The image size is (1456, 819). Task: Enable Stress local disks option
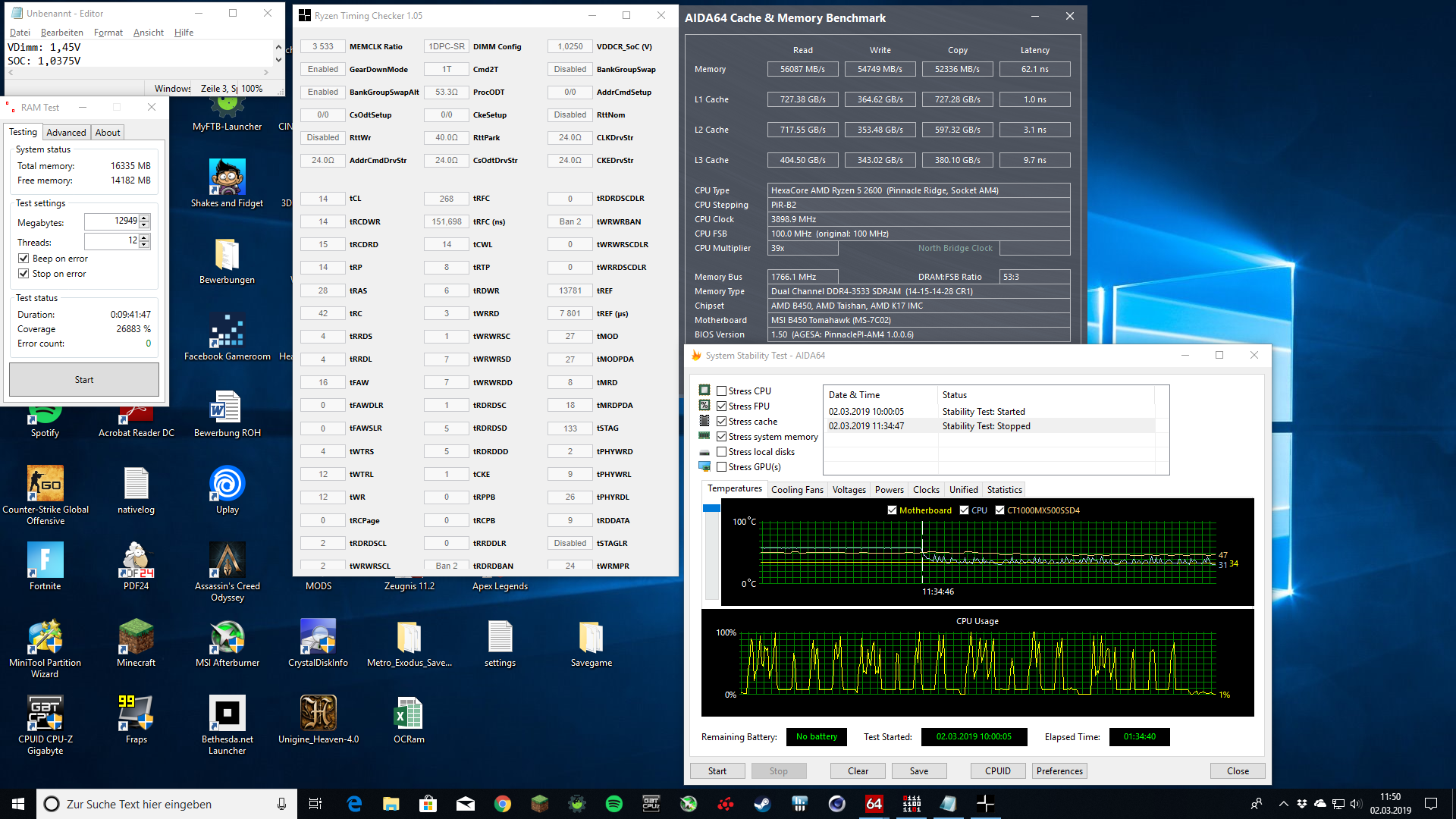click(x=722, y=452)
